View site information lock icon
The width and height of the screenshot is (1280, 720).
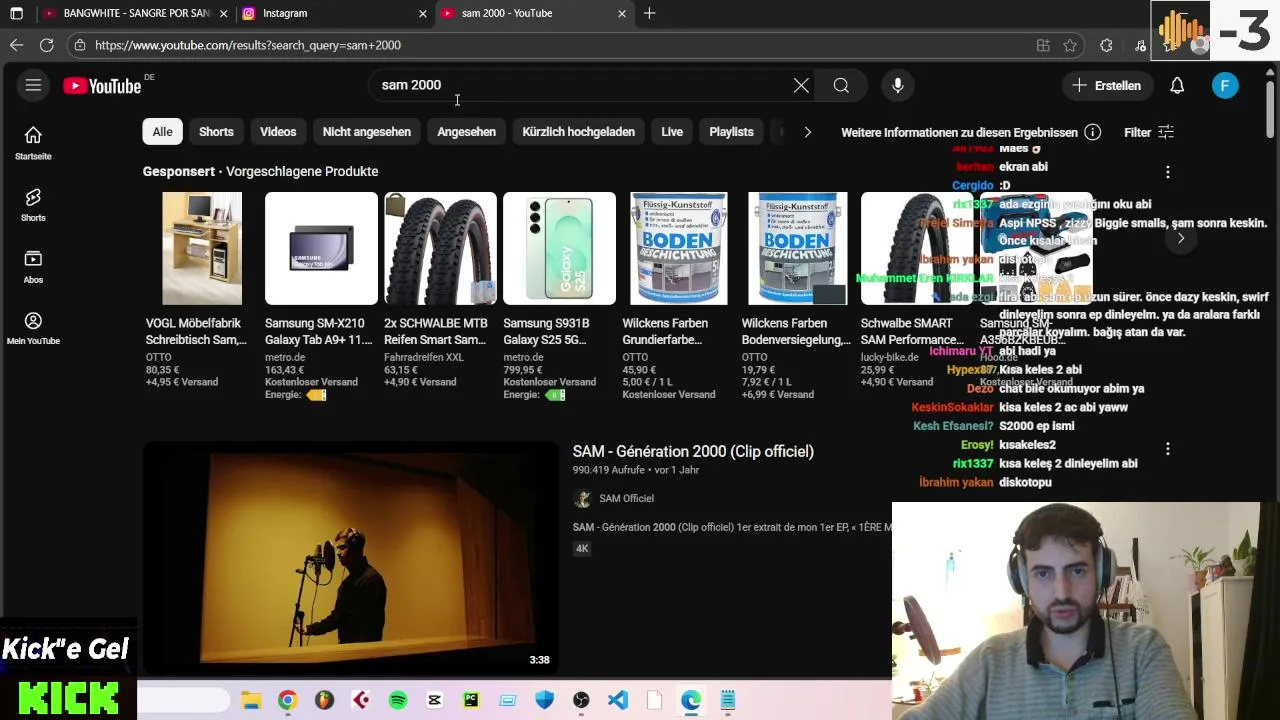click(x=80, y=45)
